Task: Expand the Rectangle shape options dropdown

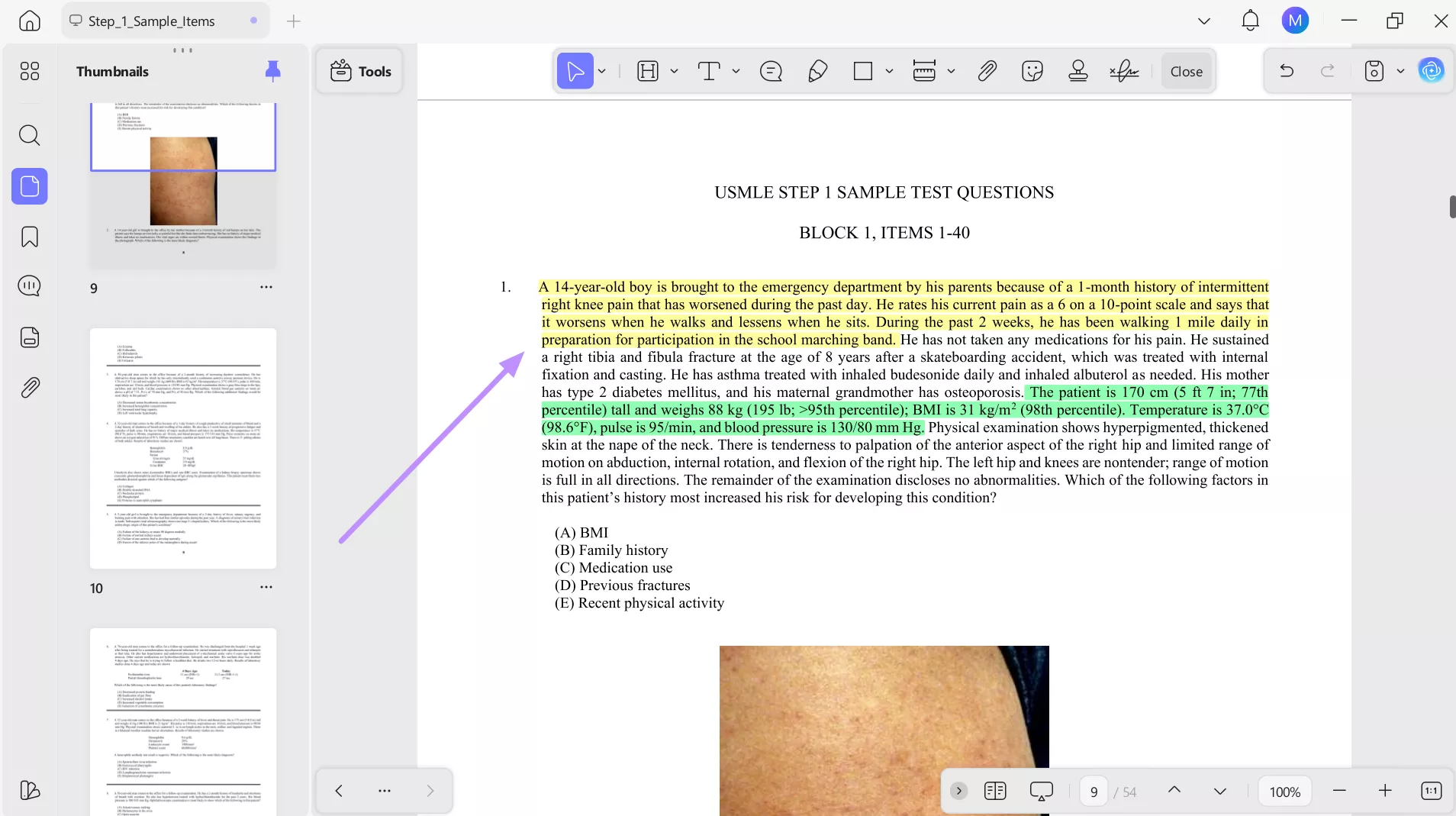Action: coord(889,71)
